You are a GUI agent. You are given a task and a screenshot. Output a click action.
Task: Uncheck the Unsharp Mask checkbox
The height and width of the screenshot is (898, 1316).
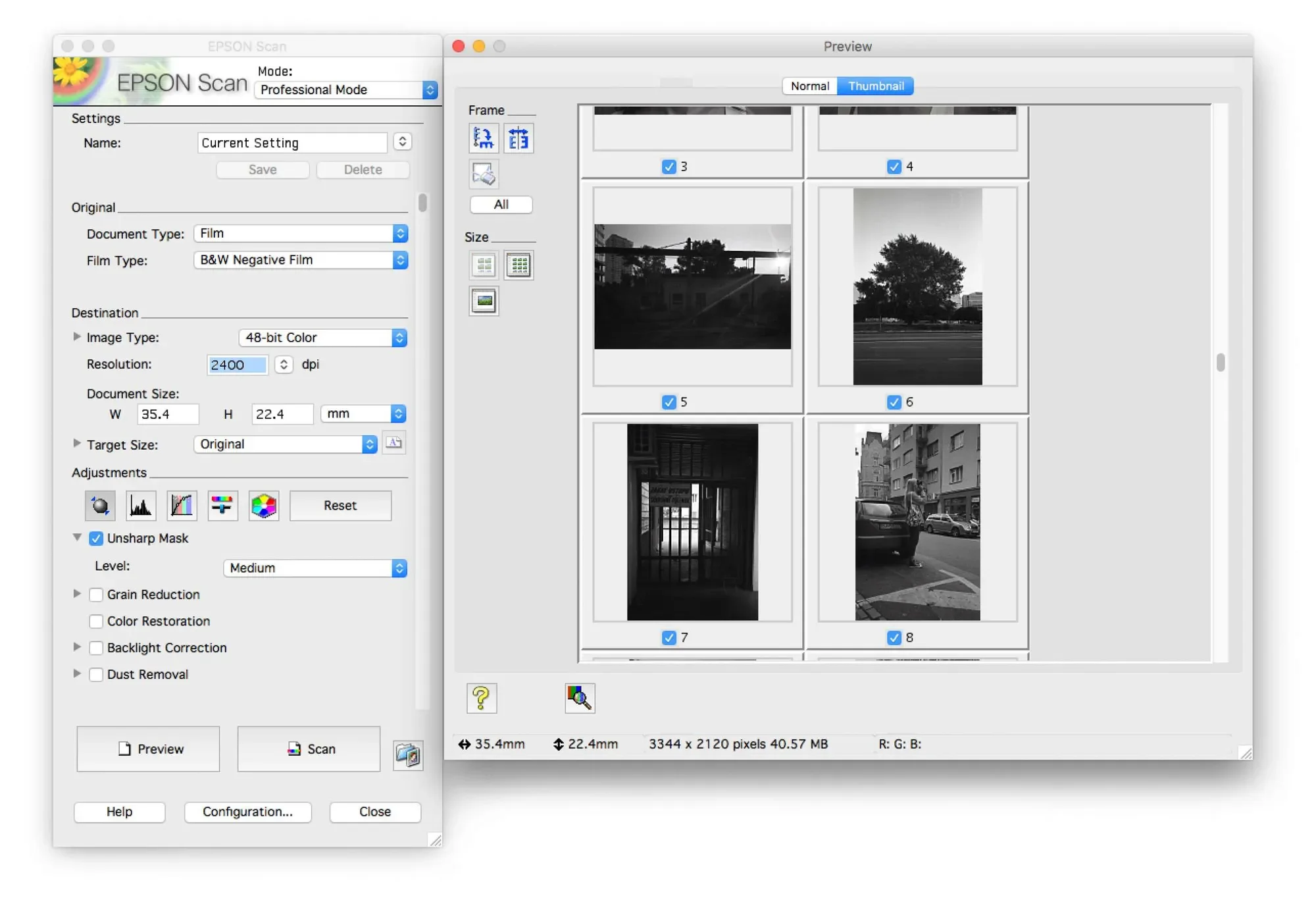(96, 539)
